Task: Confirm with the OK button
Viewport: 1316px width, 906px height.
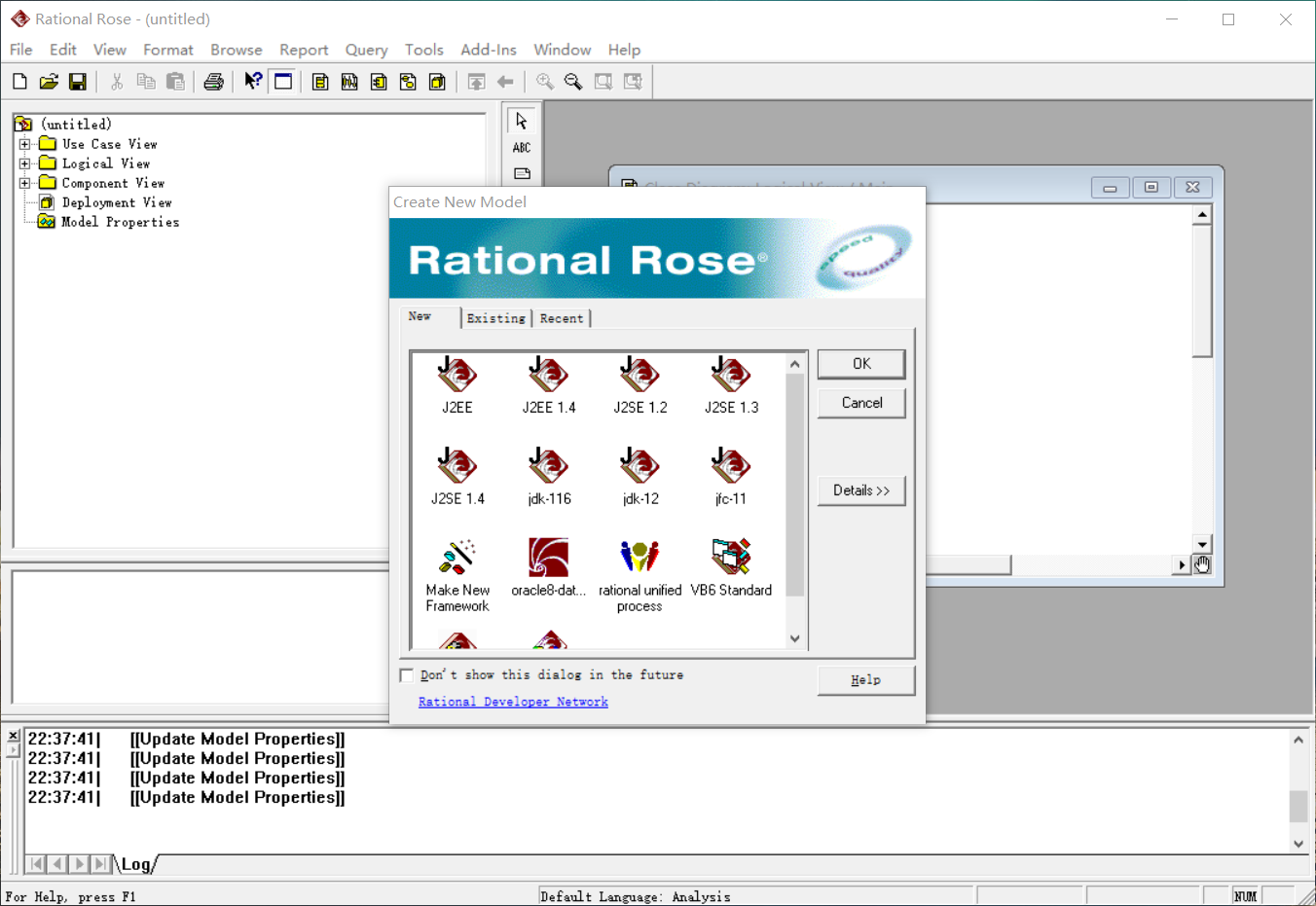Action: (x=860, y=363)
